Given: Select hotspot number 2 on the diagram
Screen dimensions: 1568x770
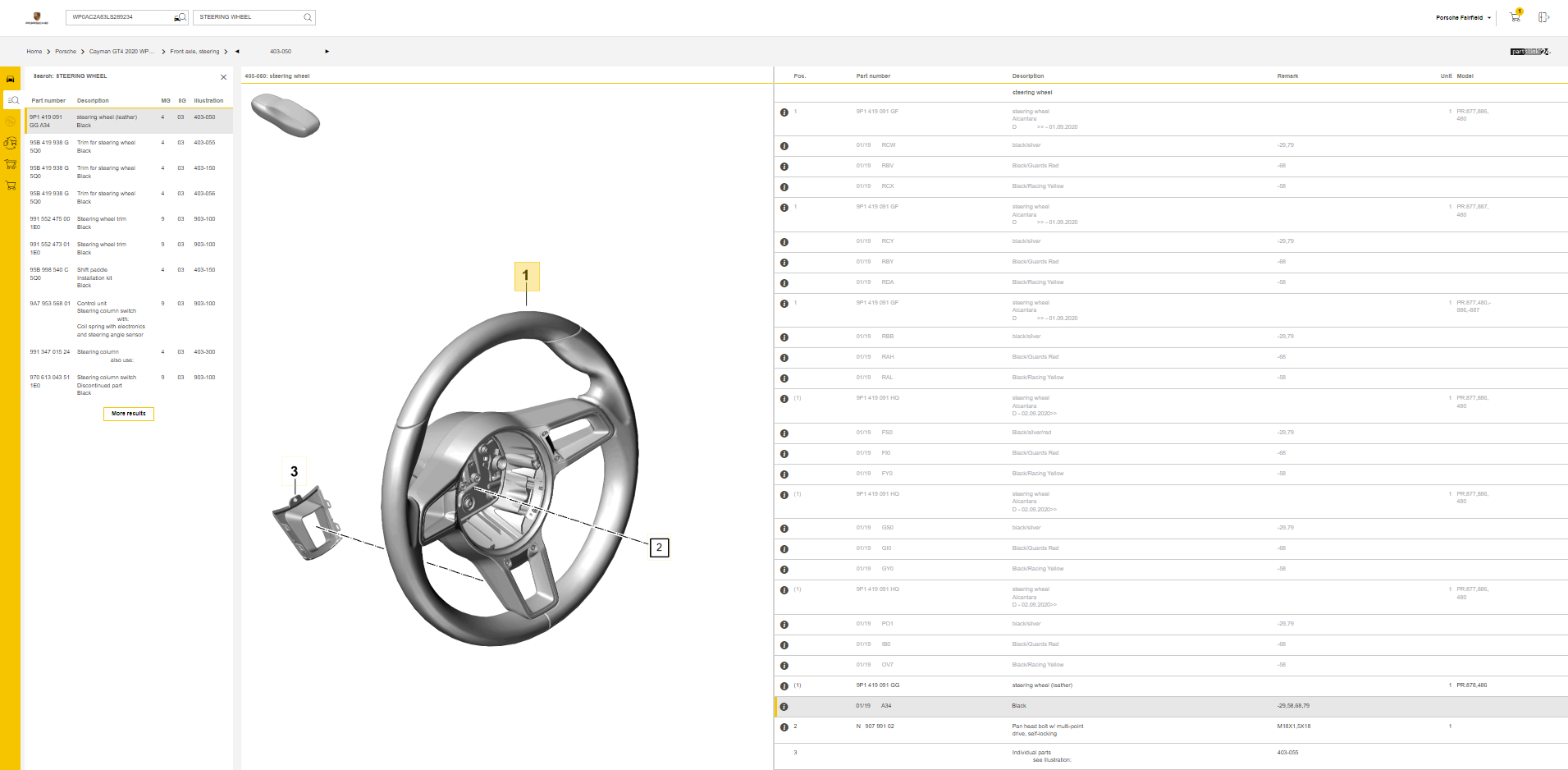Looking at the screenshot, I should click(x=659, y=548).
